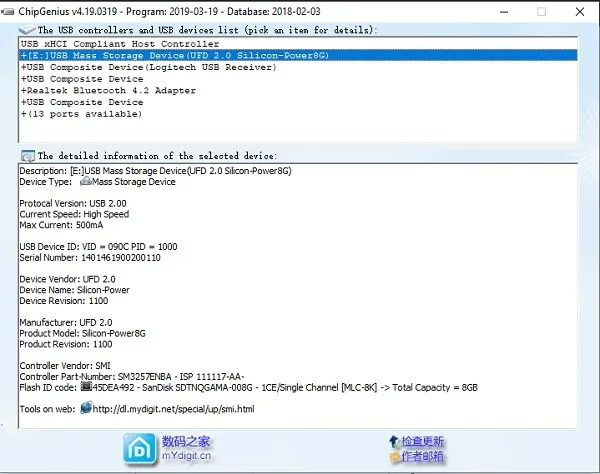
Task: Click the chip icon next to Flash ID code
Action: click(86, 387)
